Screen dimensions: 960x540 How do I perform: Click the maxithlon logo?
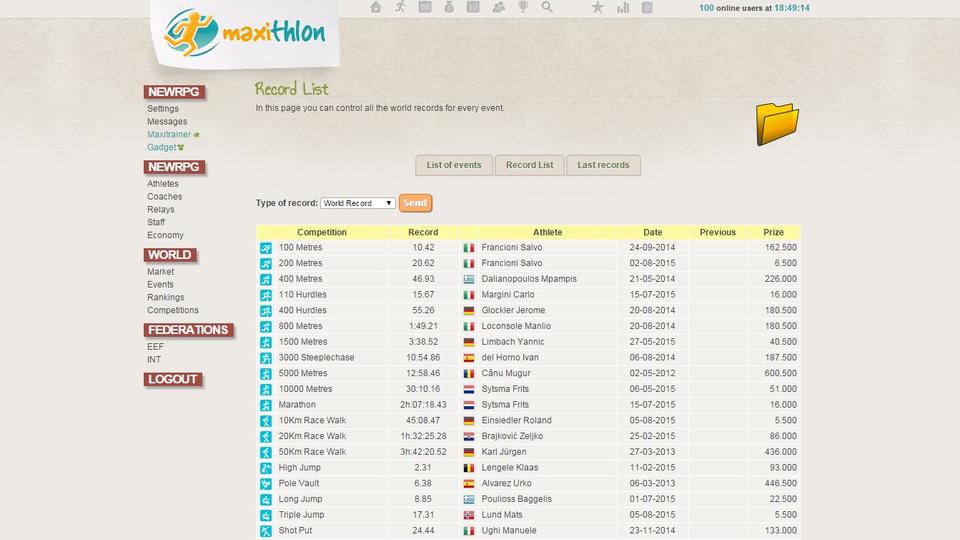pyautogui.click(x=245, y=33)
